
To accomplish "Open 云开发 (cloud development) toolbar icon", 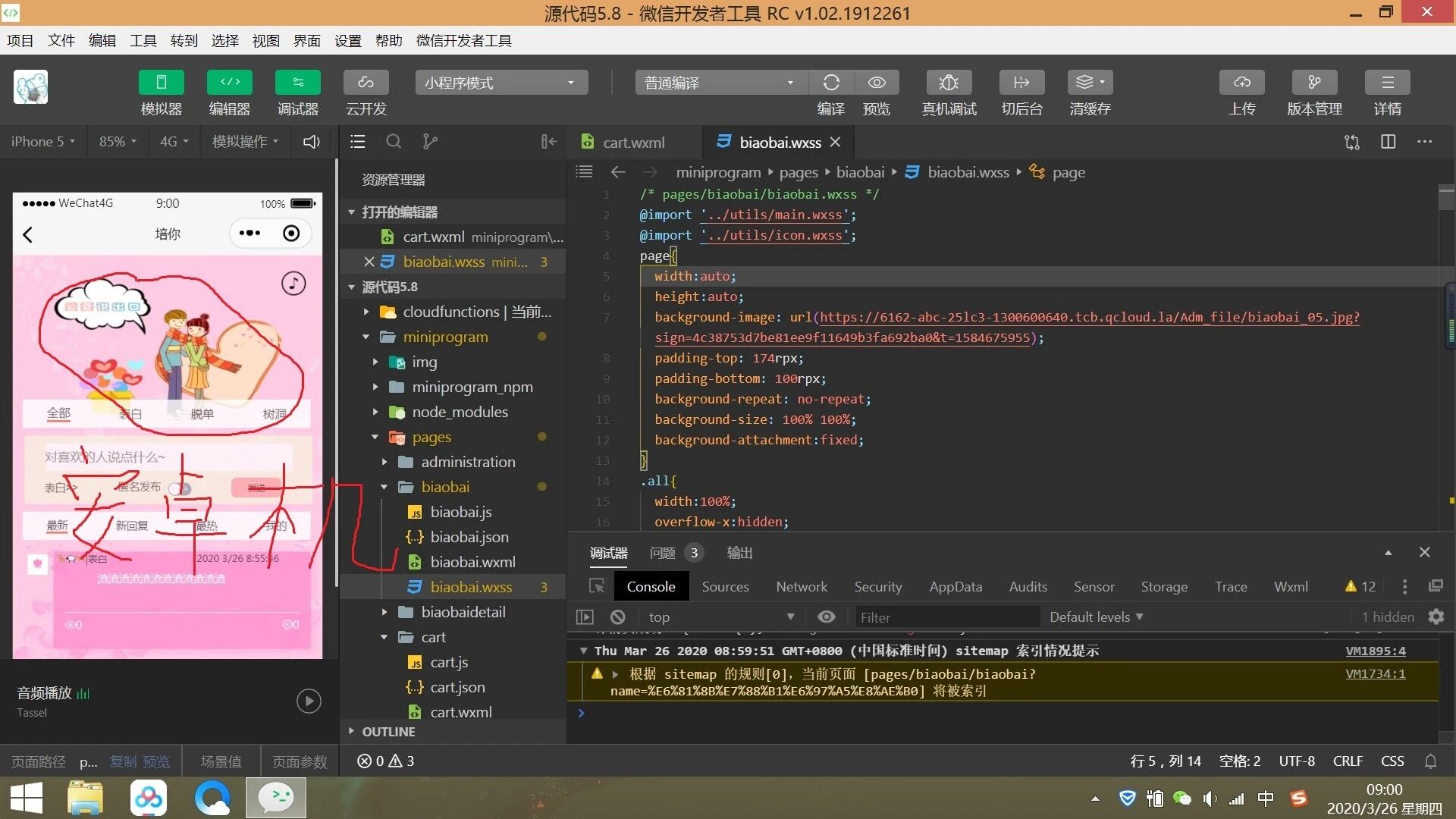I will point(366,83).
